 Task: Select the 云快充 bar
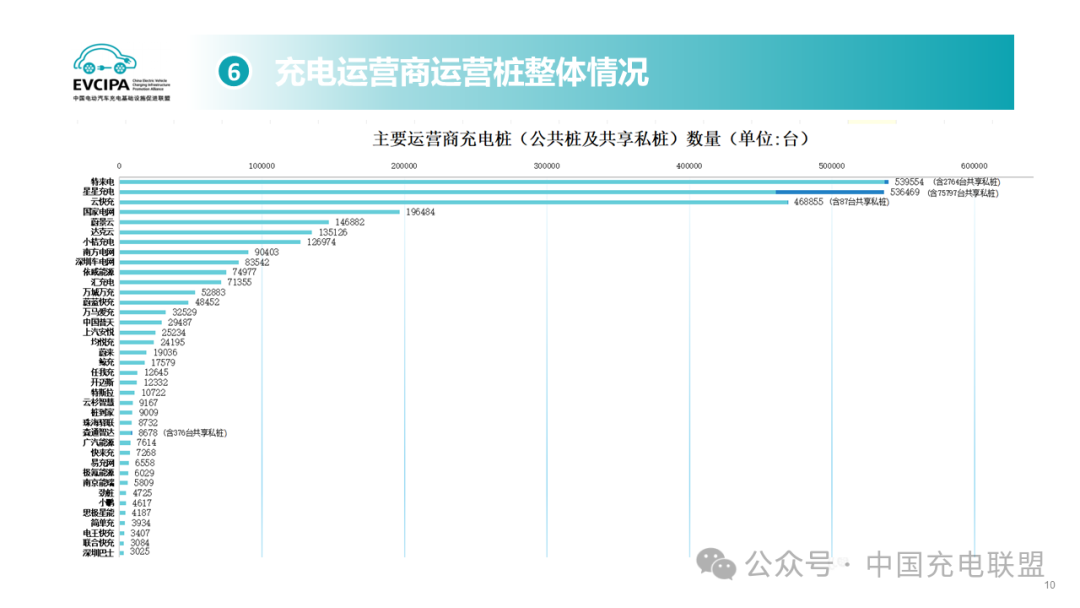[450, 202]
